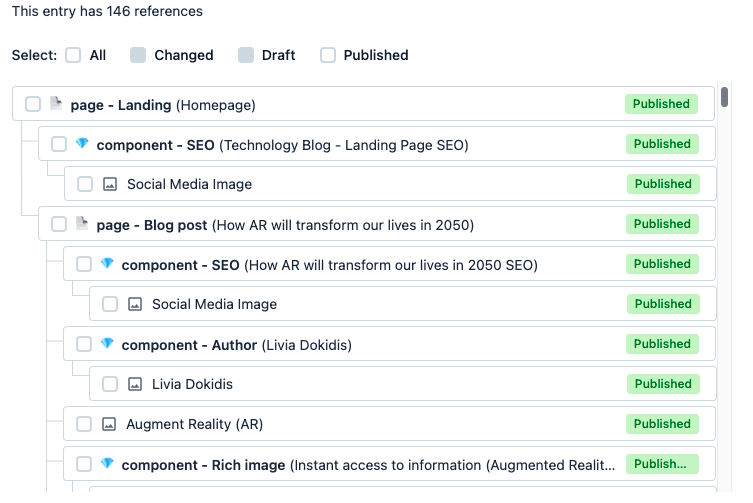Open the page - Landing (Homepage) entry
This screenshot has height=503, width=753.
click(162, 105)
